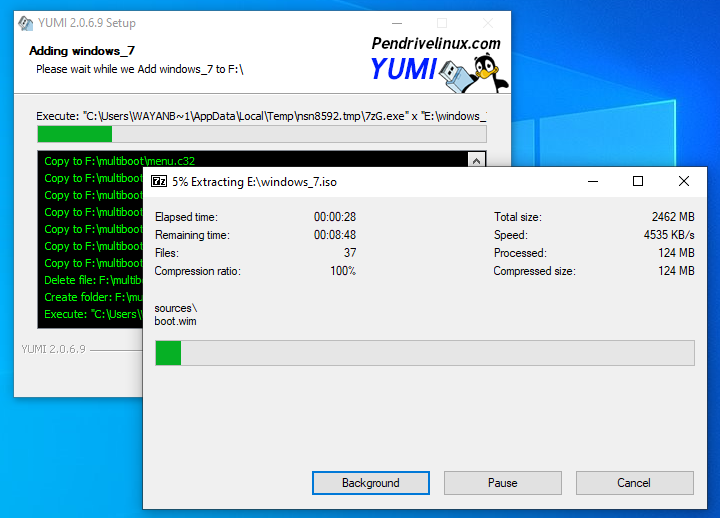This screenshot has width=720, height=518.
Task: Click the Background button in 7-Zip dialog
Action: point(371,483)
